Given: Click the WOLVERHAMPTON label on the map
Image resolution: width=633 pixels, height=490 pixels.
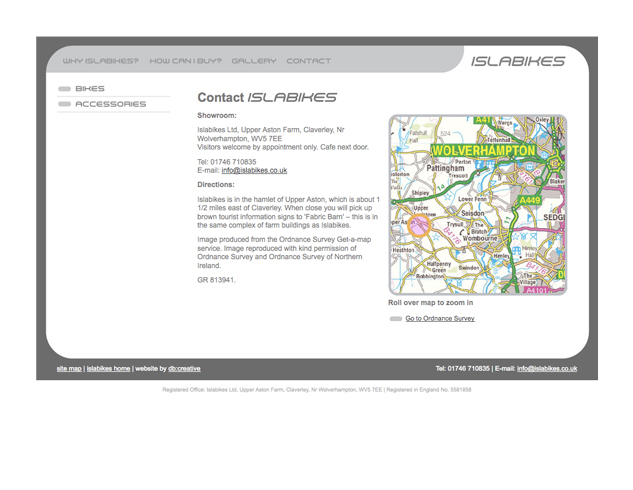Looking at the screenshot, I should (483, 151).
